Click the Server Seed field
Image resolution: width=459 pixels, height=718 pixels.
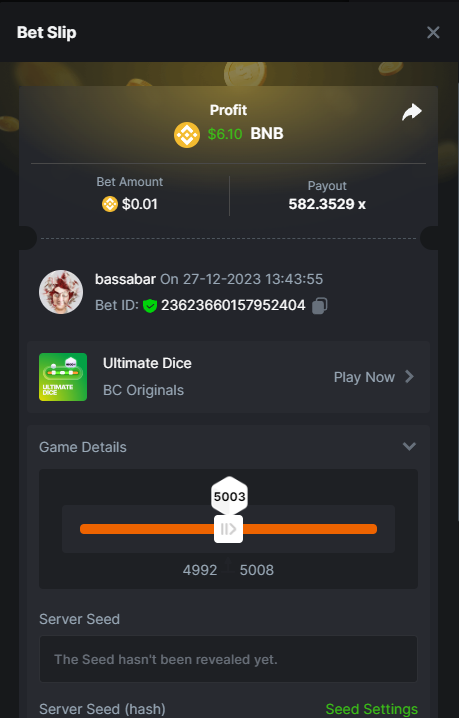tap(228, 659)
